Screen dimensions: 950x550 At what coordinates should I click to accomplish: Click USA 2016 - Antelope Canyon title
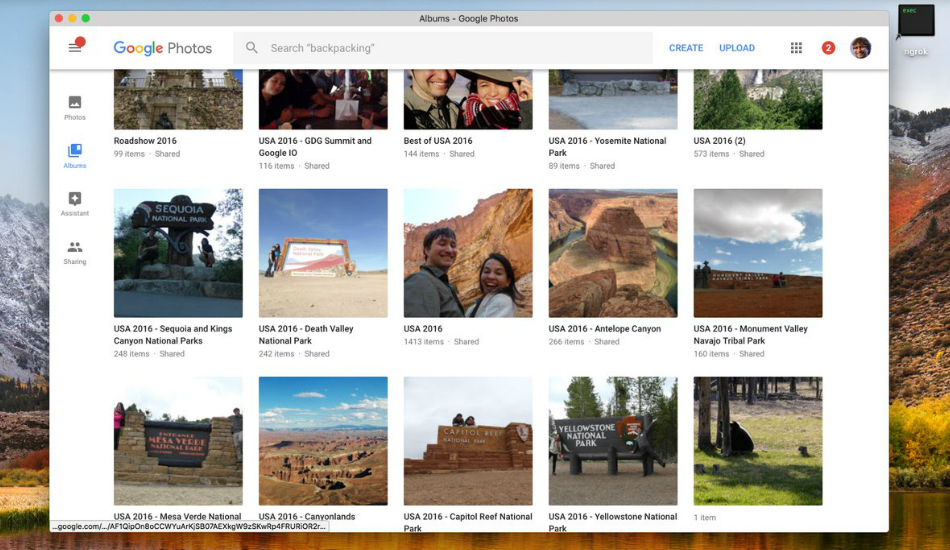click(605, 328)
